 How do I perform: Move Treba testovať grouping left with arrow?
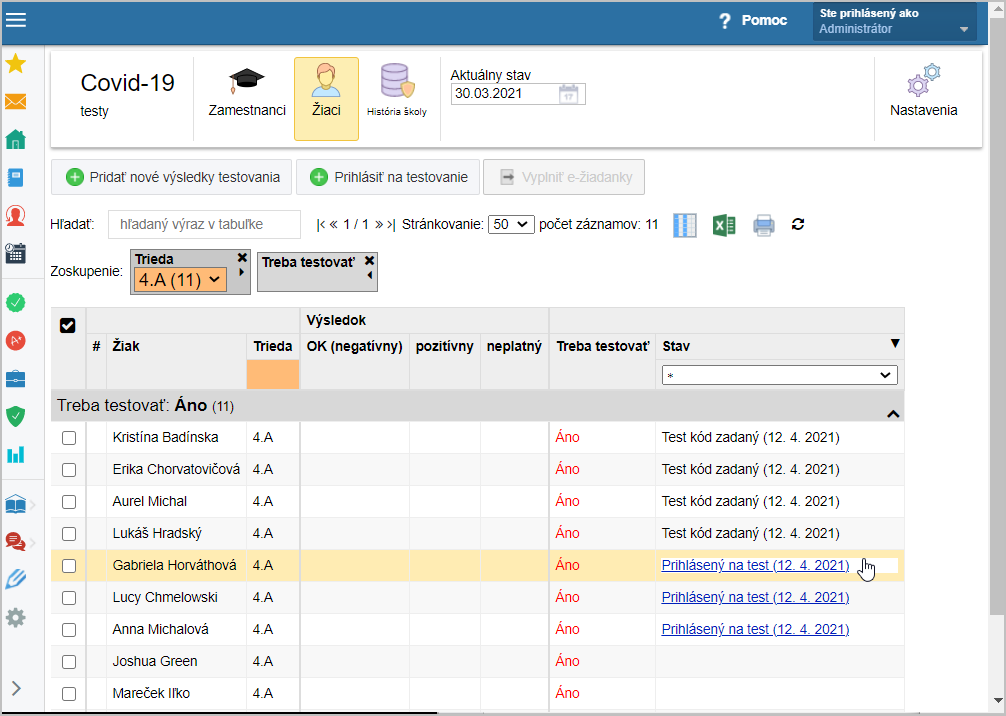coord(370,275)
